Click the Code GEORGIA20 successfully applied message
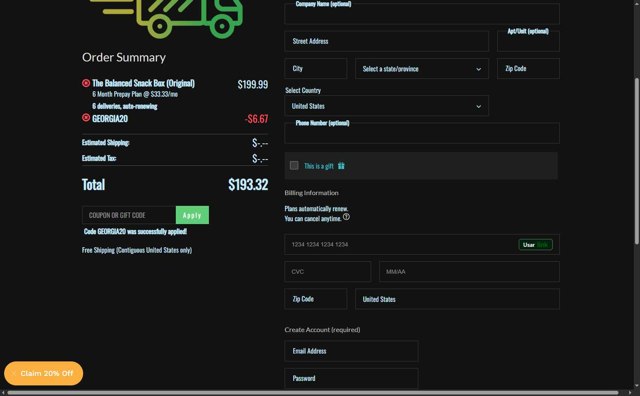 135,231
